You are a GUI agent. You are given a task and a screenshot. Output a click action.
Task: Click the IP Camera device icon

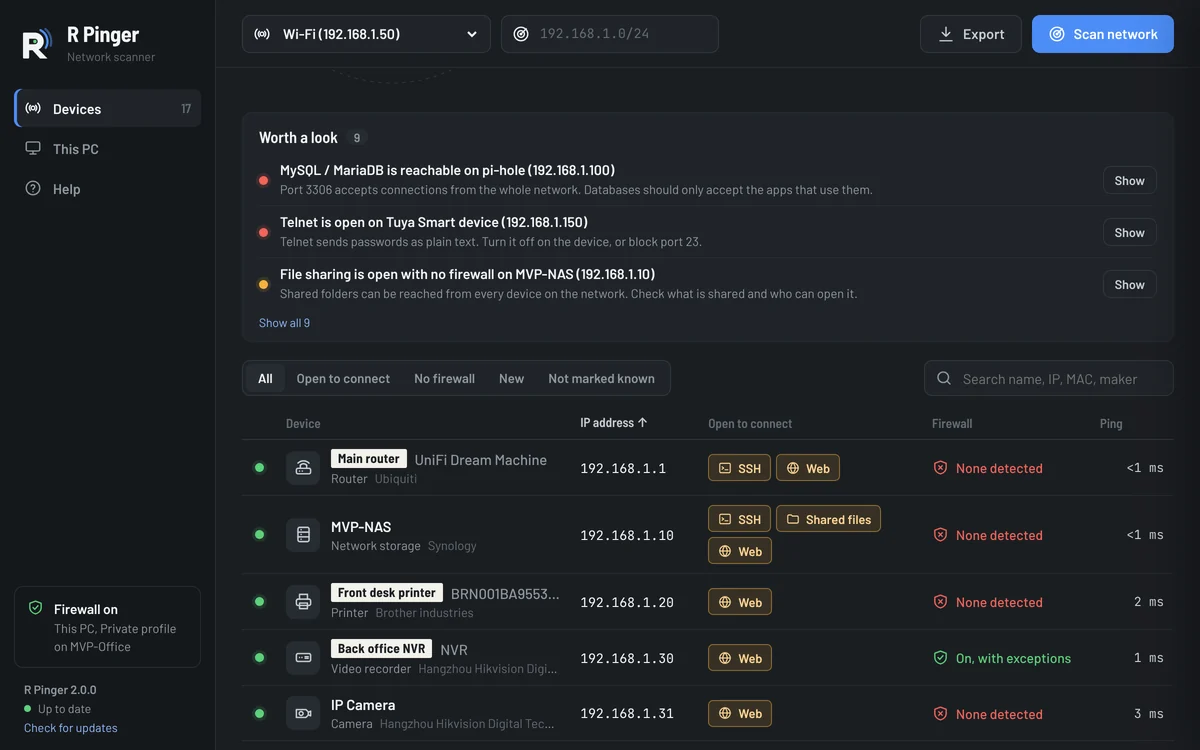click(303, 714)
